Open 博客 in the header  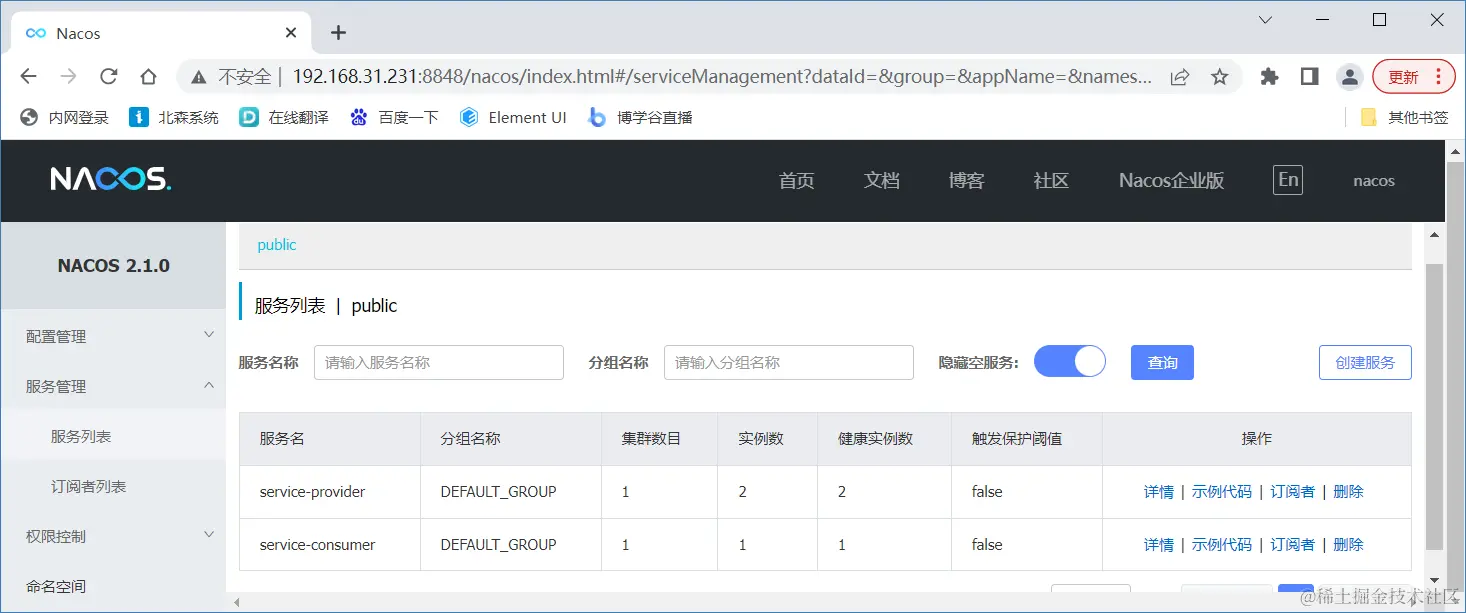pyautogui.click(x=967, y=181)
